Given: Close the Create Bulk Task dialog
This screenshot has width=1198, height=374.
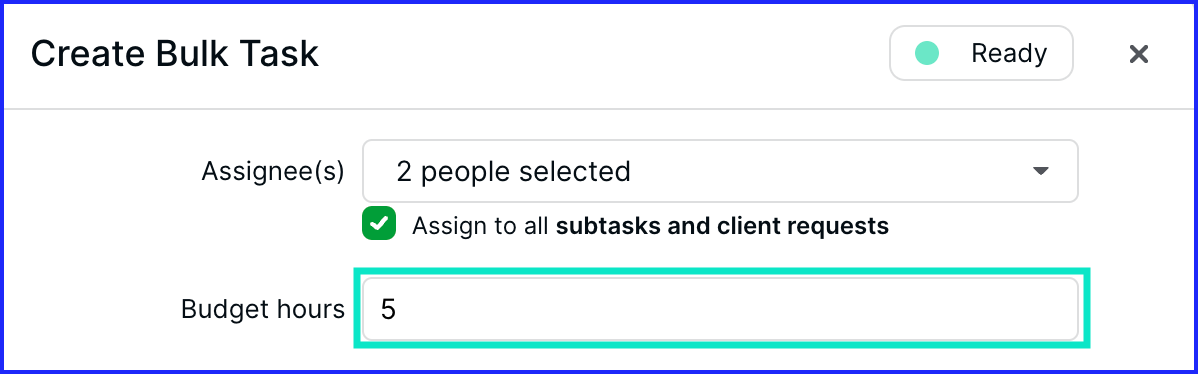Looking at the screenshot, I should [x=1138, y=54].
